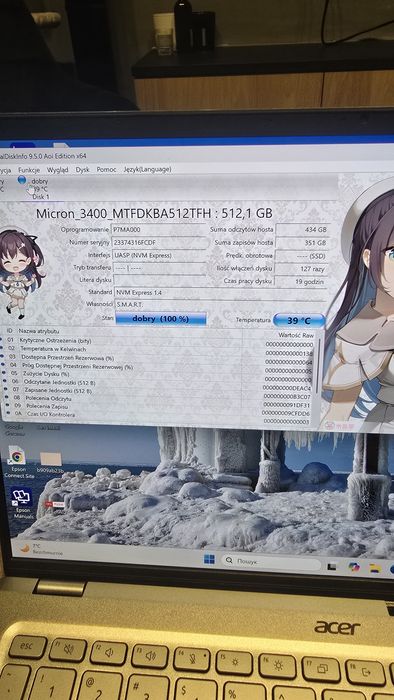Click the 'dobry (100 %)' health status button
This screenshot has height=700, width=394.
coord(161,319)
